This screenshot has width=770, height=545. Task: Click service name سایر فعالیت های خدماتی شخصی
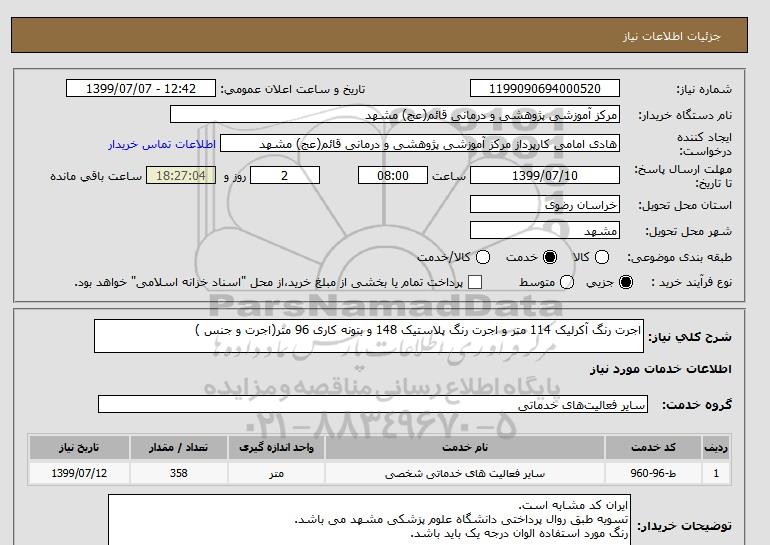point(465,473)
